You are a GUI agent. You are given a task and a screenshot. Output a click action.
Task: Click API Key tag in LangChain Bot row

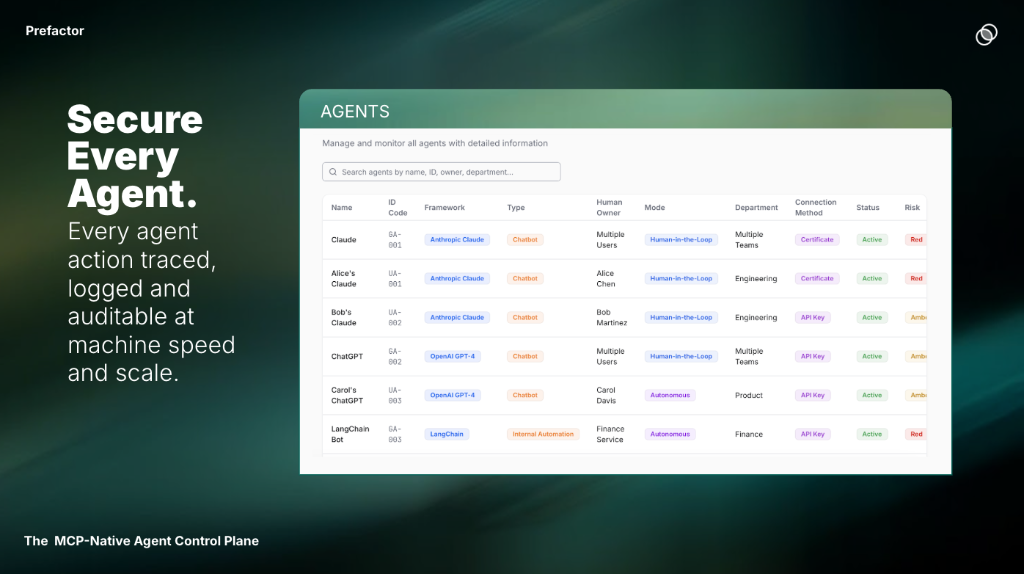pyautogui.click(x=812, y=434)
